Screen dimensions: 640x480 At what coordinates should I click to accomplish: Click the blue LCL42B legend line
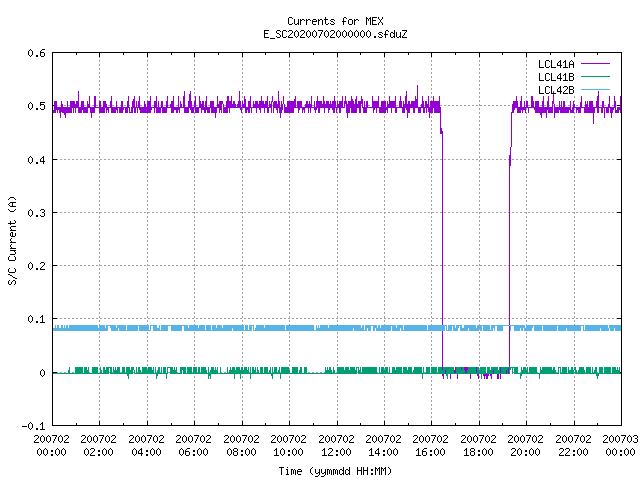tap(595, 89)
